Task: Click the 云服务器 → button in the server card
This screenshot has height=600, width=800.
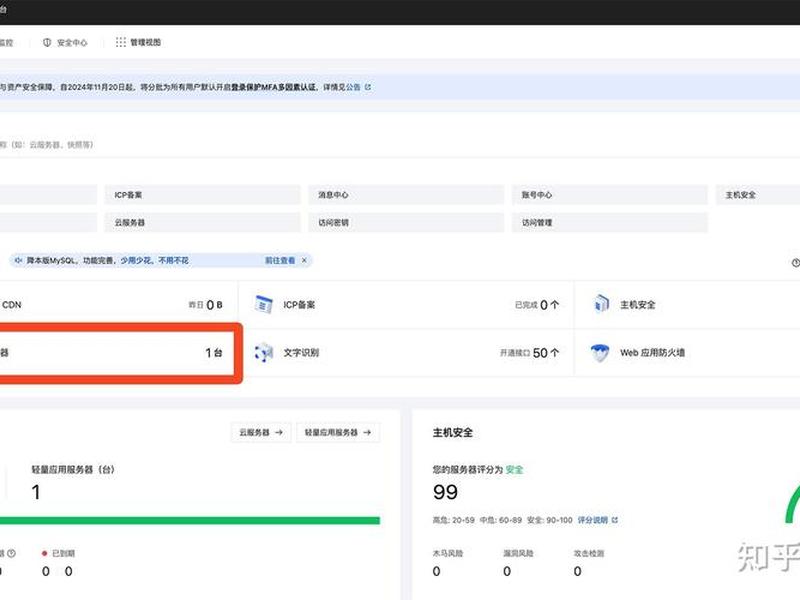Action: point(261,433)
